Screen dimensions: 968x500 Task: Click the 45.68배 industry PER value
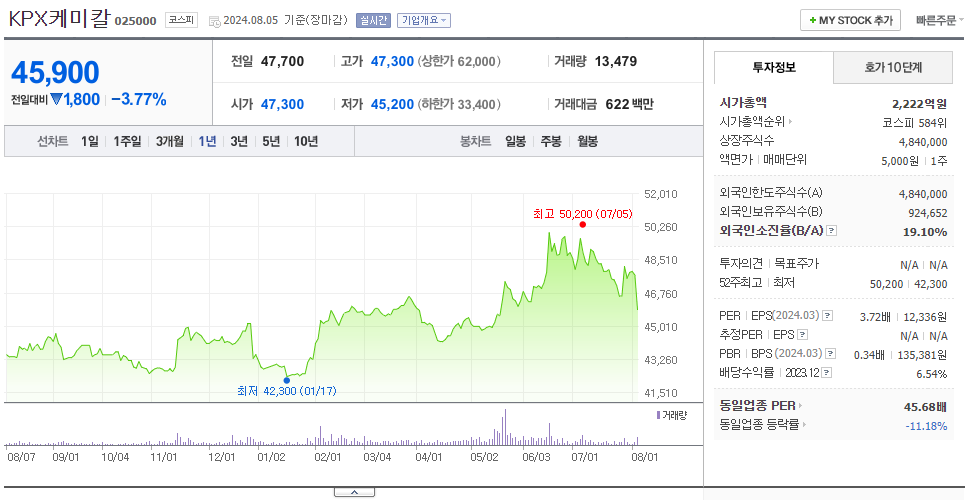pos(925,407)
